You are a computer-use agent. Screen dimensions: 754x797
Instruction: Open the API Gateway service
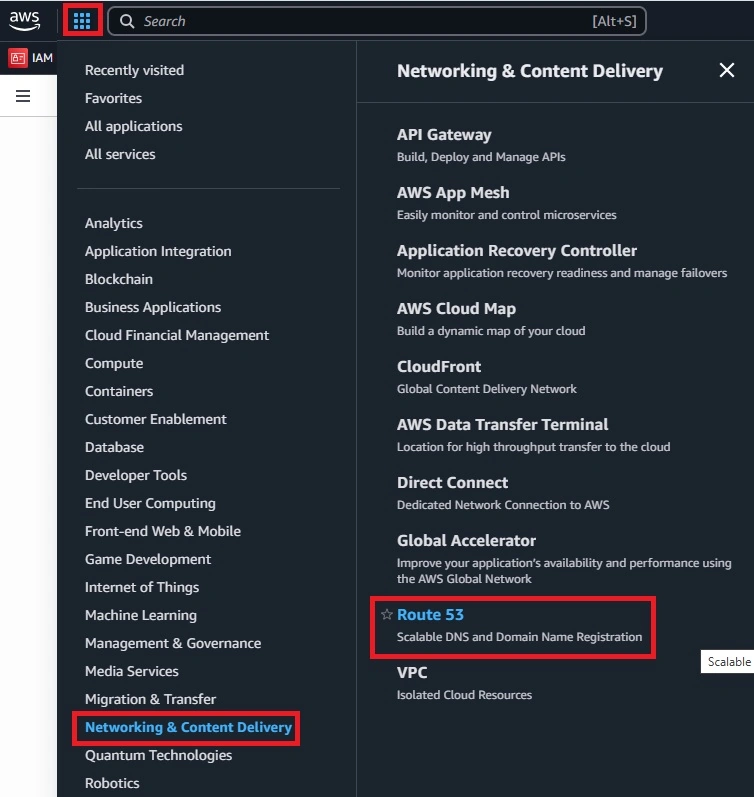click(x=444, y=134)
